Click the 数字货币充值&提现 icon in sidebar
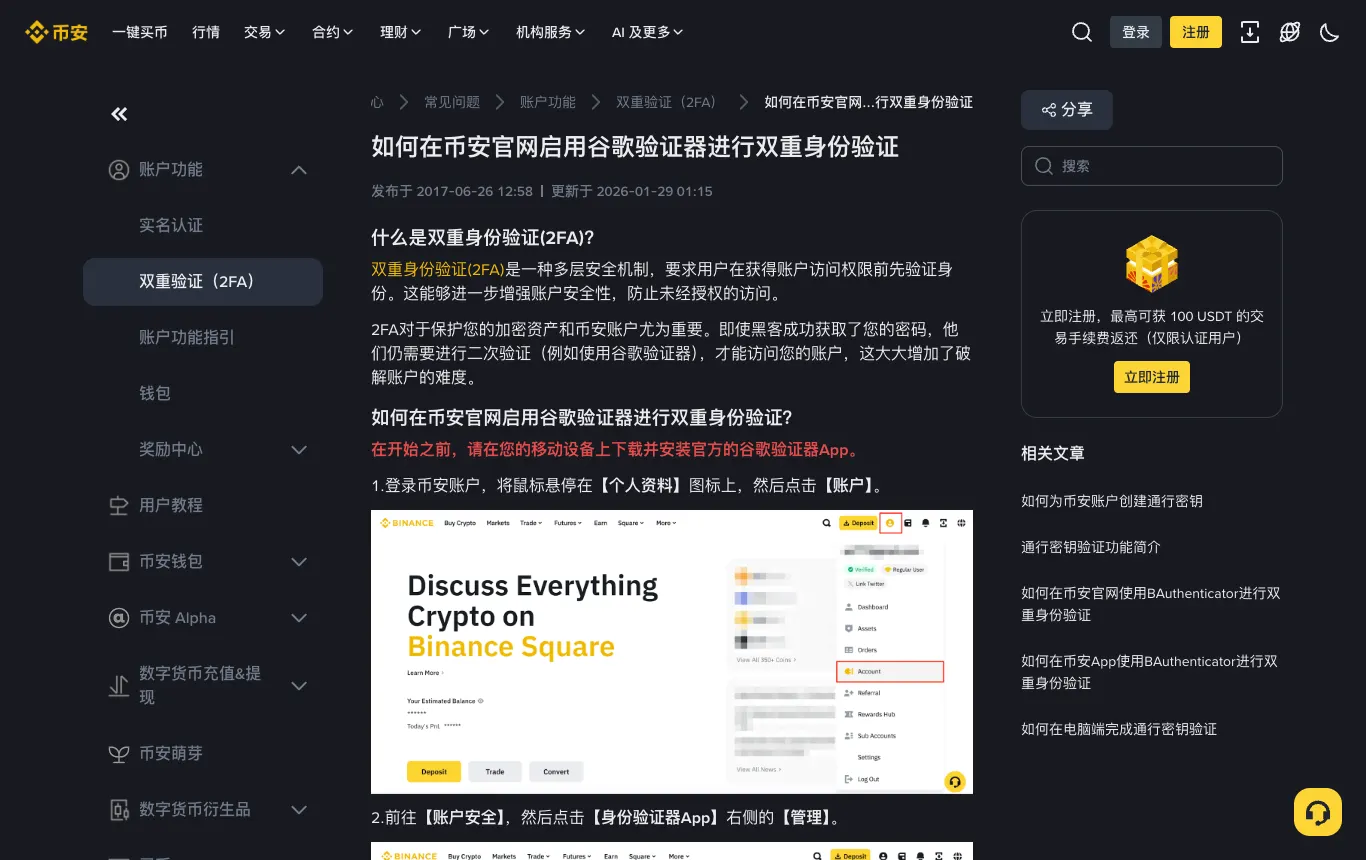Image resolution: width=1366 pixels, height=860 pixels. pyautogui.click(x=119, y=686)
